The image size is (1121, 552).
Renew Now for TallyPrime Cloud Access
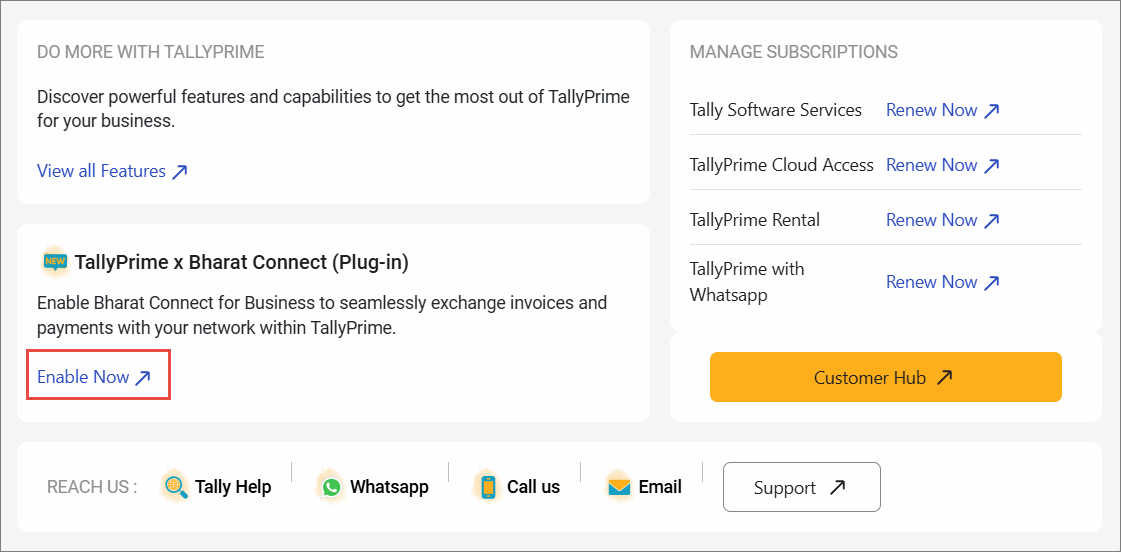(x=931, y=165)
